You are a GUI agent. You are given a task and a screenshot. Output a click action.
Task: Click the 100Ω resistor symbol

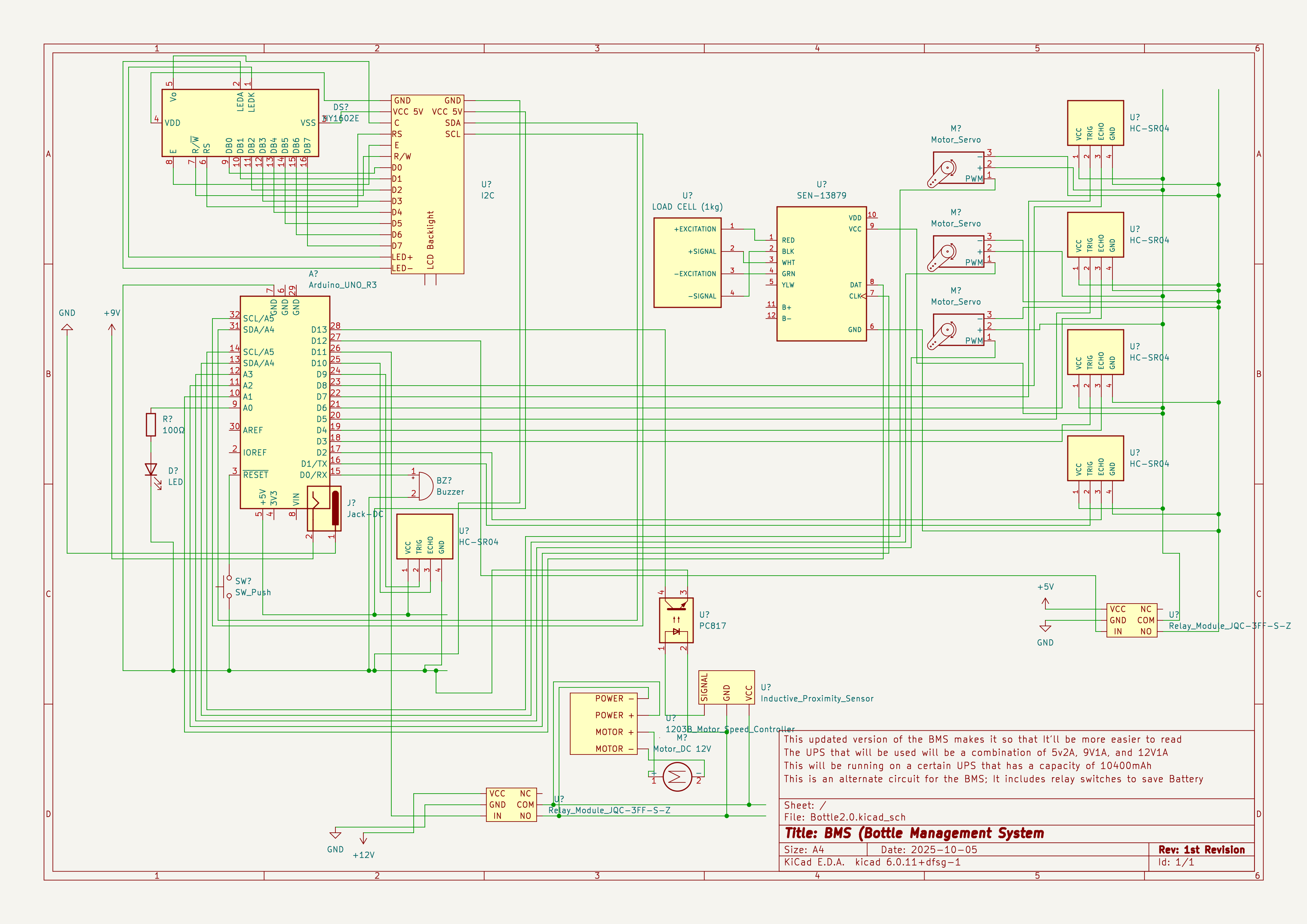tap(151, 424)
